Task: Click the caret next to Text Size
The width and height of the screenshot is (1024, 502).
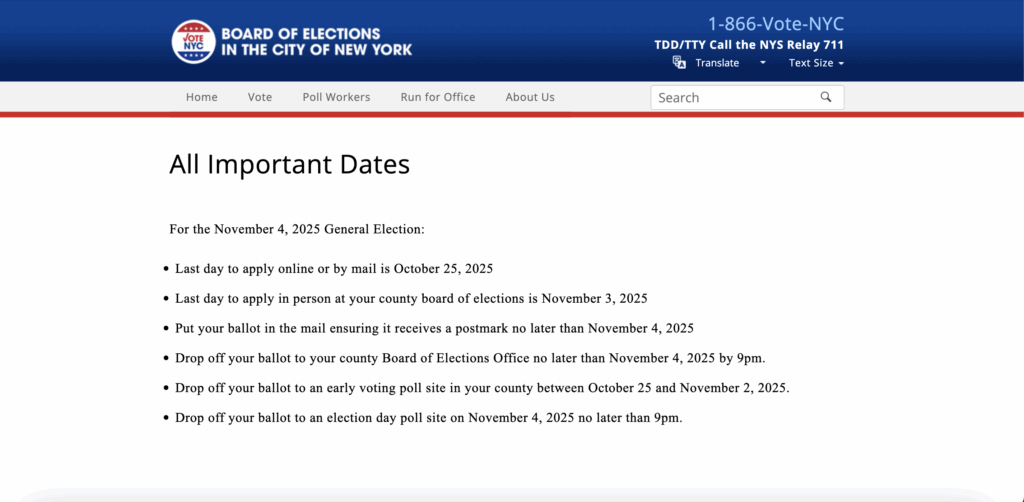Action: tap(841, 63)
